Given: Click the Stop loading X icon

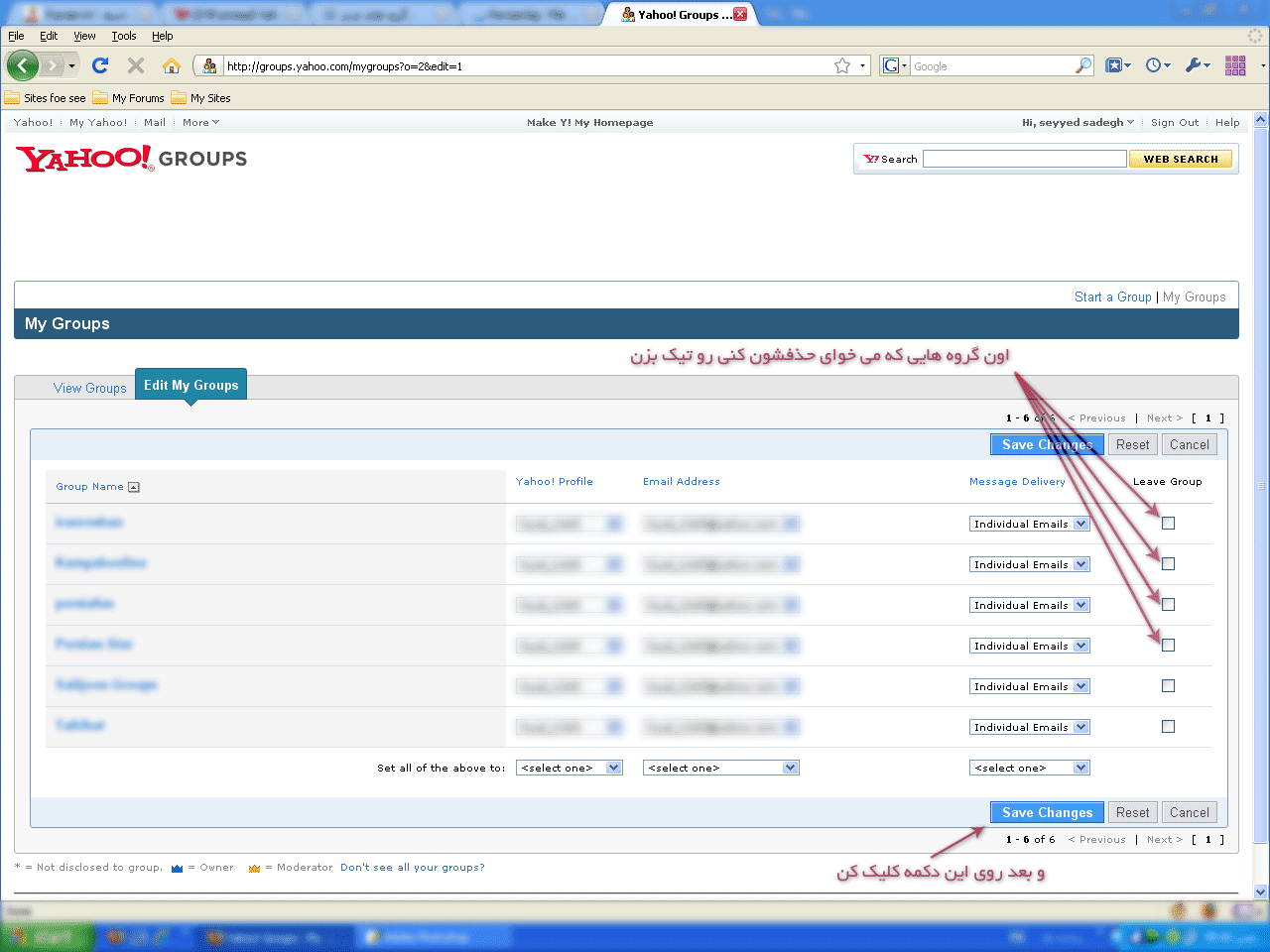Looking at the screenshot, I should [136, 65].
